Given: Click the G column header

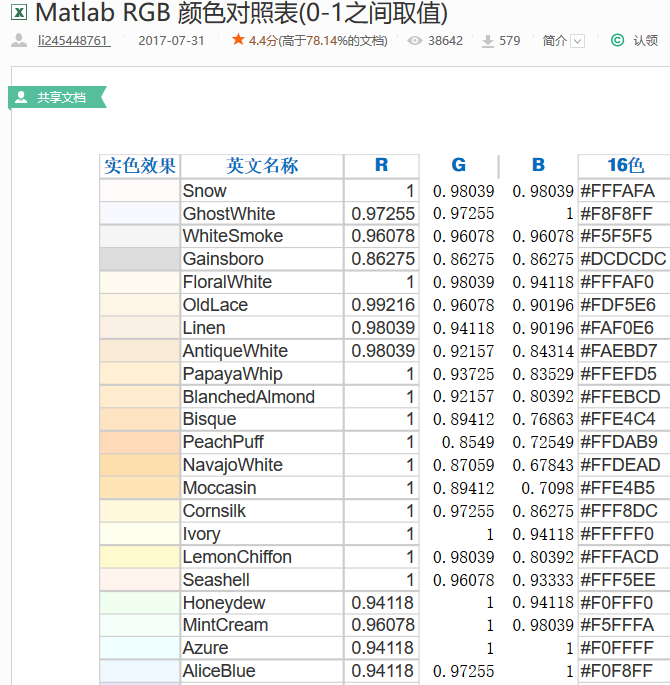Looking at the screenshot, I should [x=459, y=166].
